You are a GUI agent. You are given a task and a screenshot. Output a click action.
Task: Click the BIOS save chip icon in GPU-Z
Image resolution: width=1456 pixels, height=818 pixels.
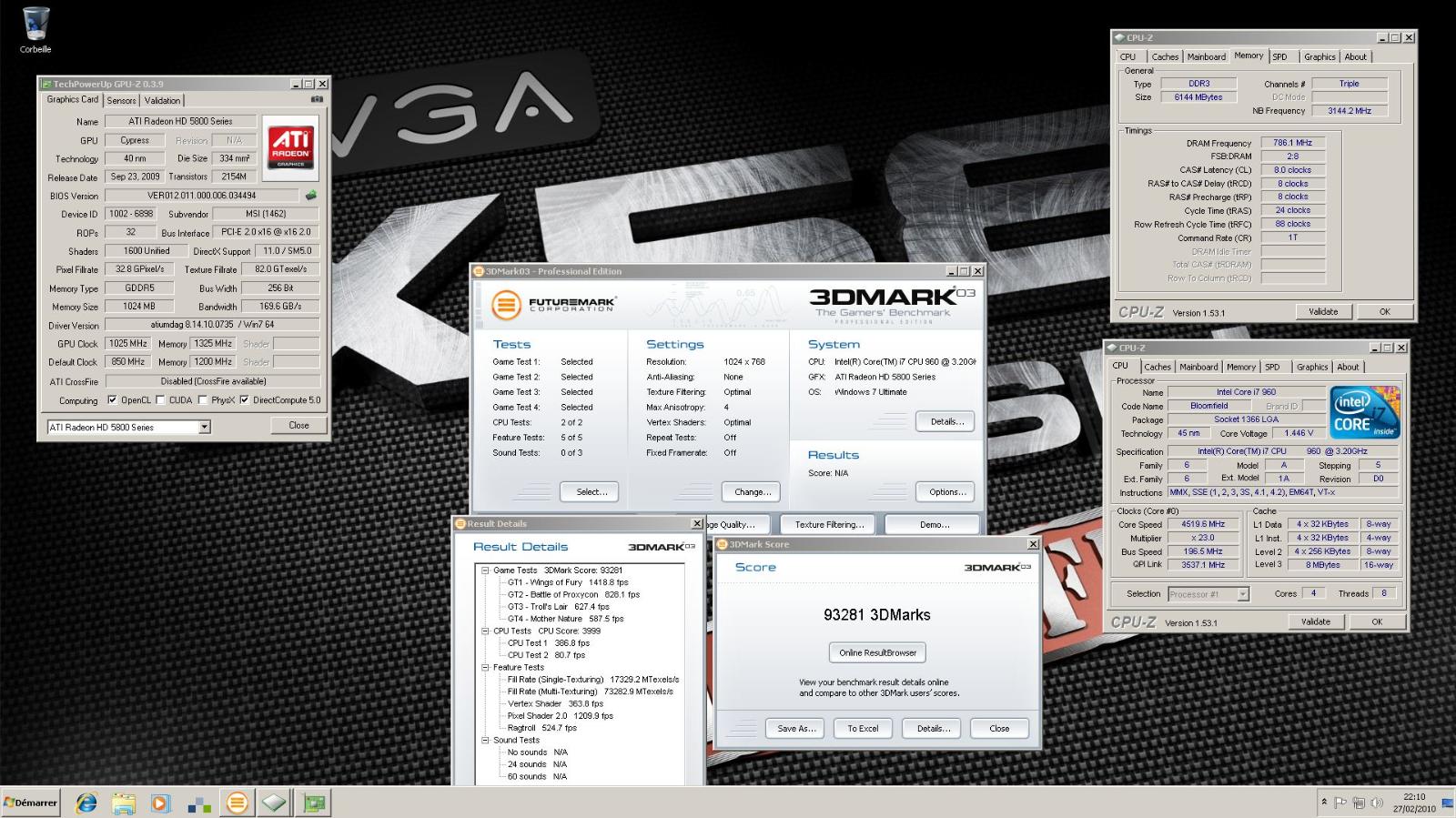(311, 195)
